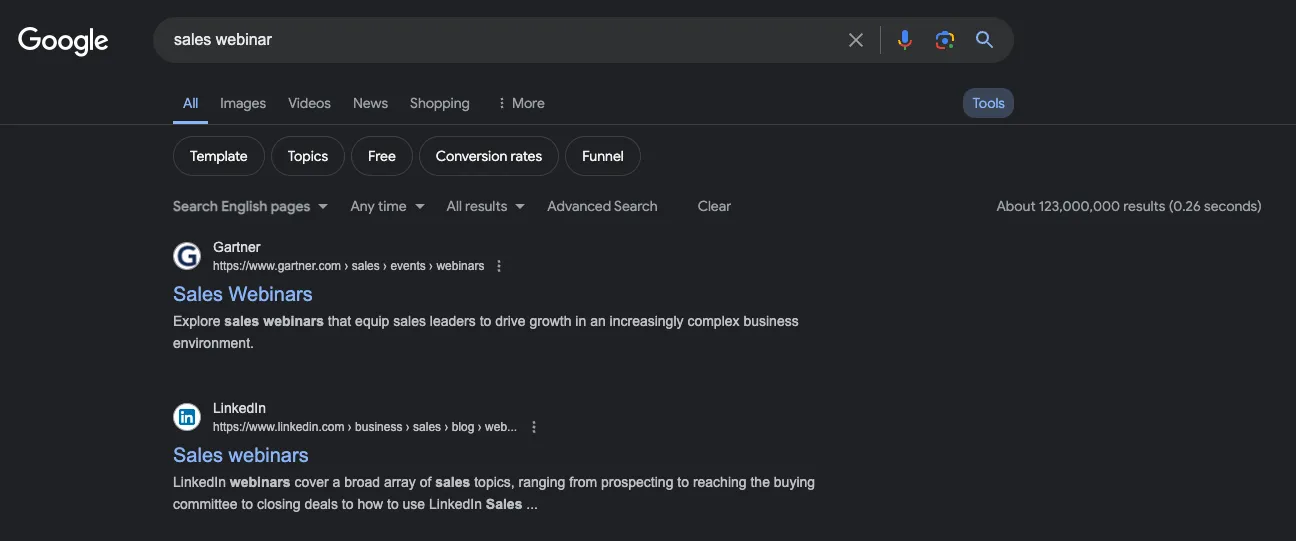The width and height of the screenshot is (1296, 541).
Task: Switch to the Images tab
Action: (243, 103)
